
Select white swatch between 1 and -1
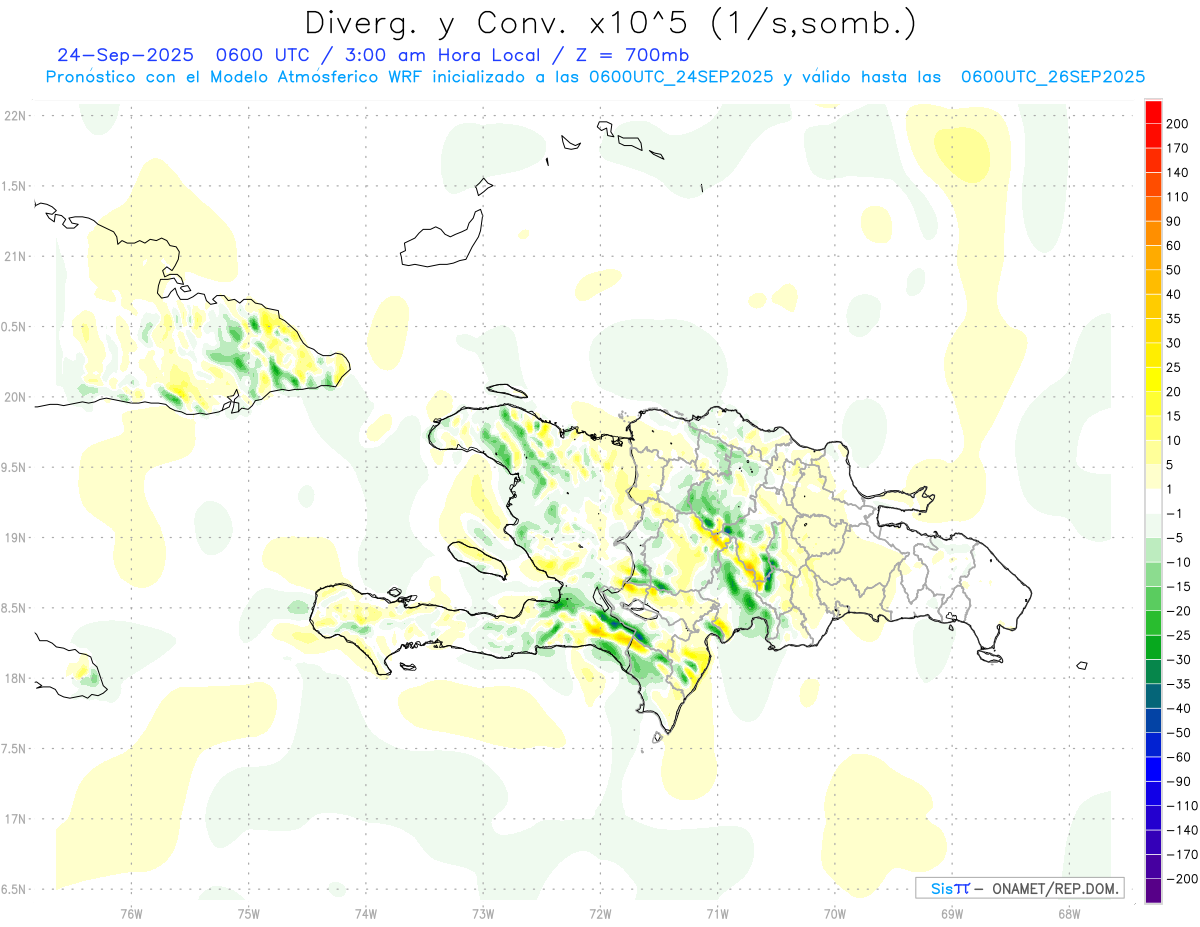(1153, 501)
